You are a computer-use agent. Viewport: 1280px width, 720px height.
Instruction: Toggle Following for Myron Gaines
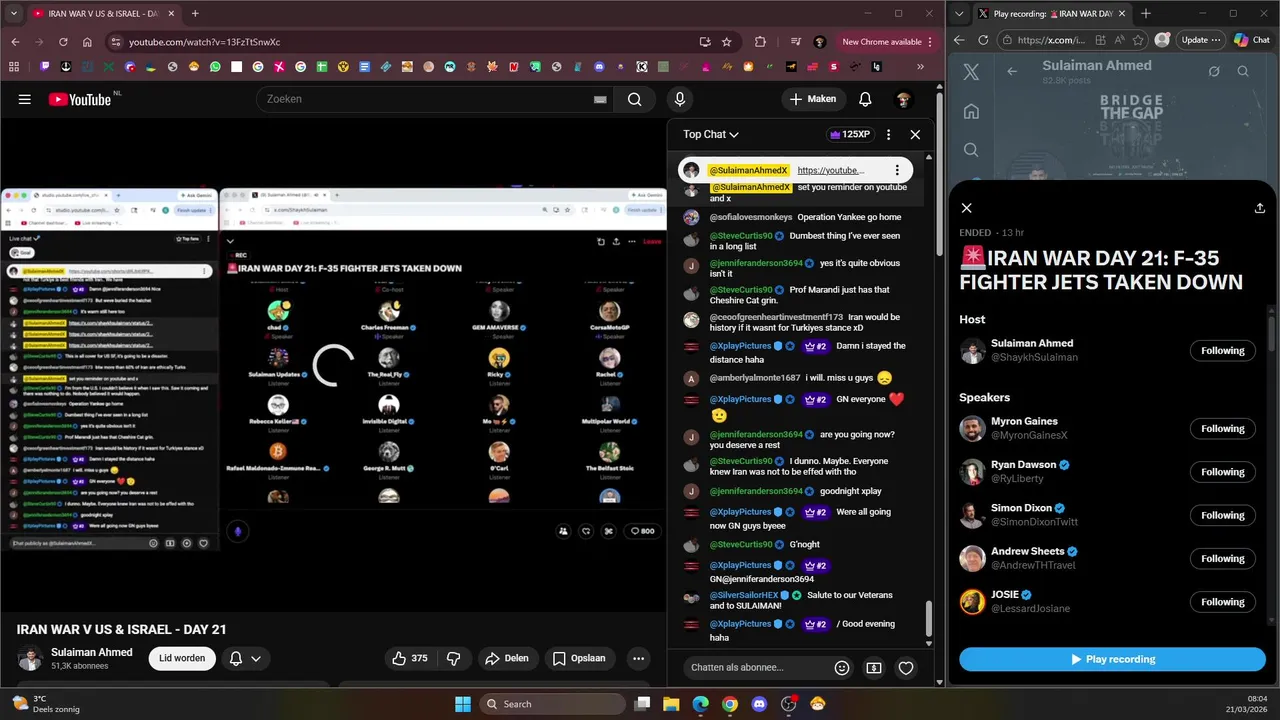(1222, 429)
